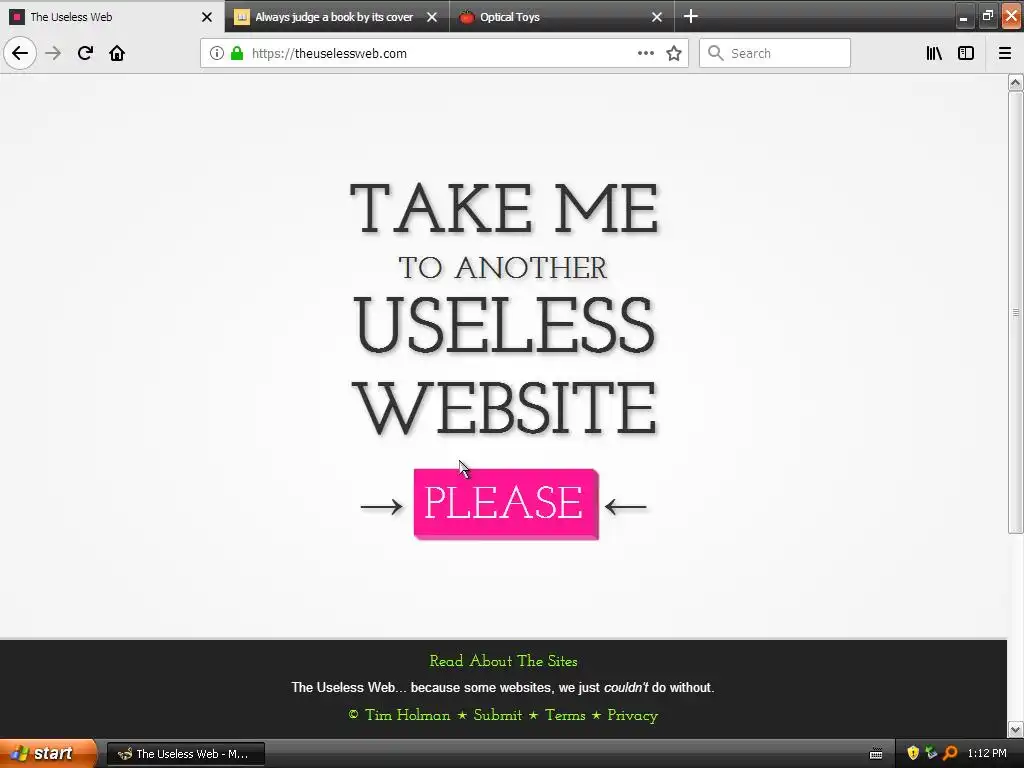Grab the vertical scrollbar thumb
The image size is (1024, 768).
pos(1015,312)
